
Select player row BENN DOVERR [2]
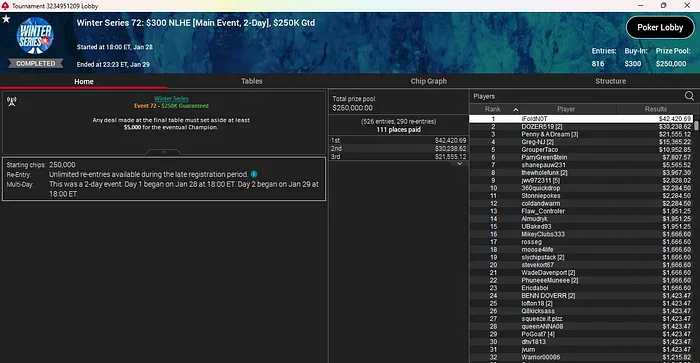tap(581, 296)
